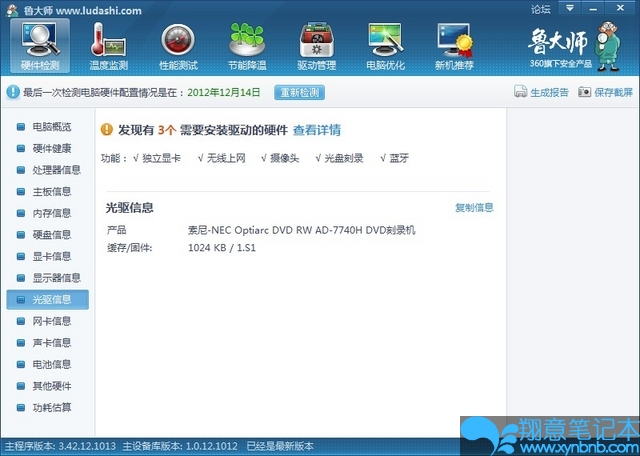This screenshot has height=456, width=640.
Task: Select 硬盘信息 in the sidebar
Action: coord(47,235)
